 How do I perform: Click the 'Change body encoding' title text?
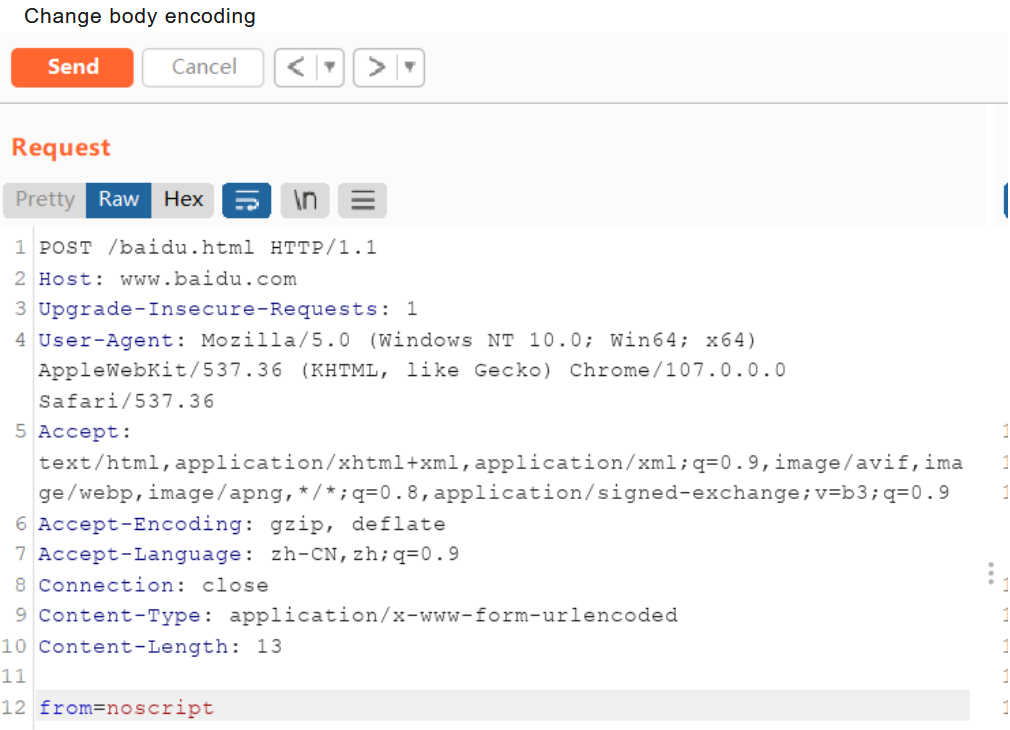140,15
